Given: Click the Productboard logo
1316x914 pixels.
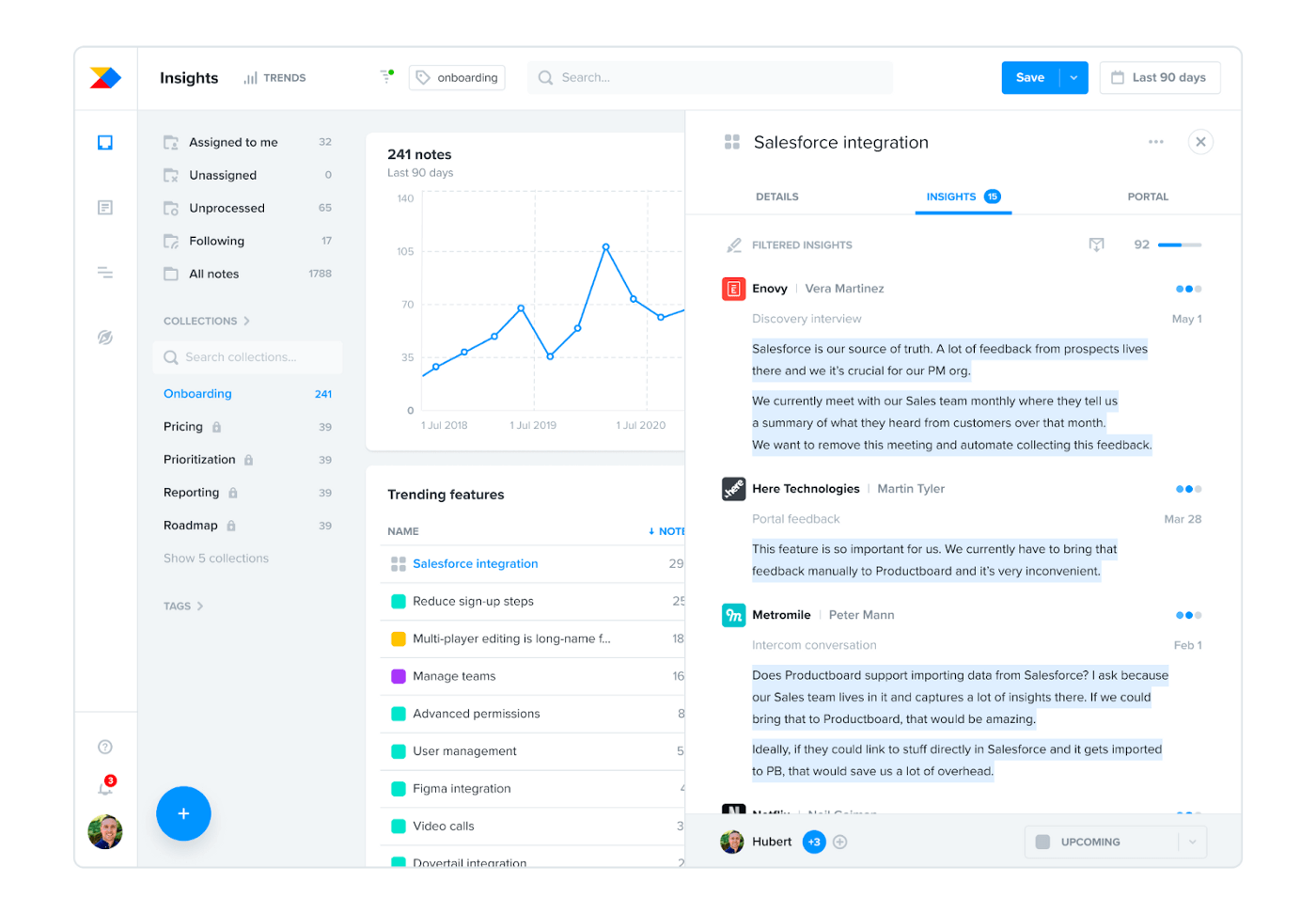Looking at the screenshot, I should coord(105,78).
